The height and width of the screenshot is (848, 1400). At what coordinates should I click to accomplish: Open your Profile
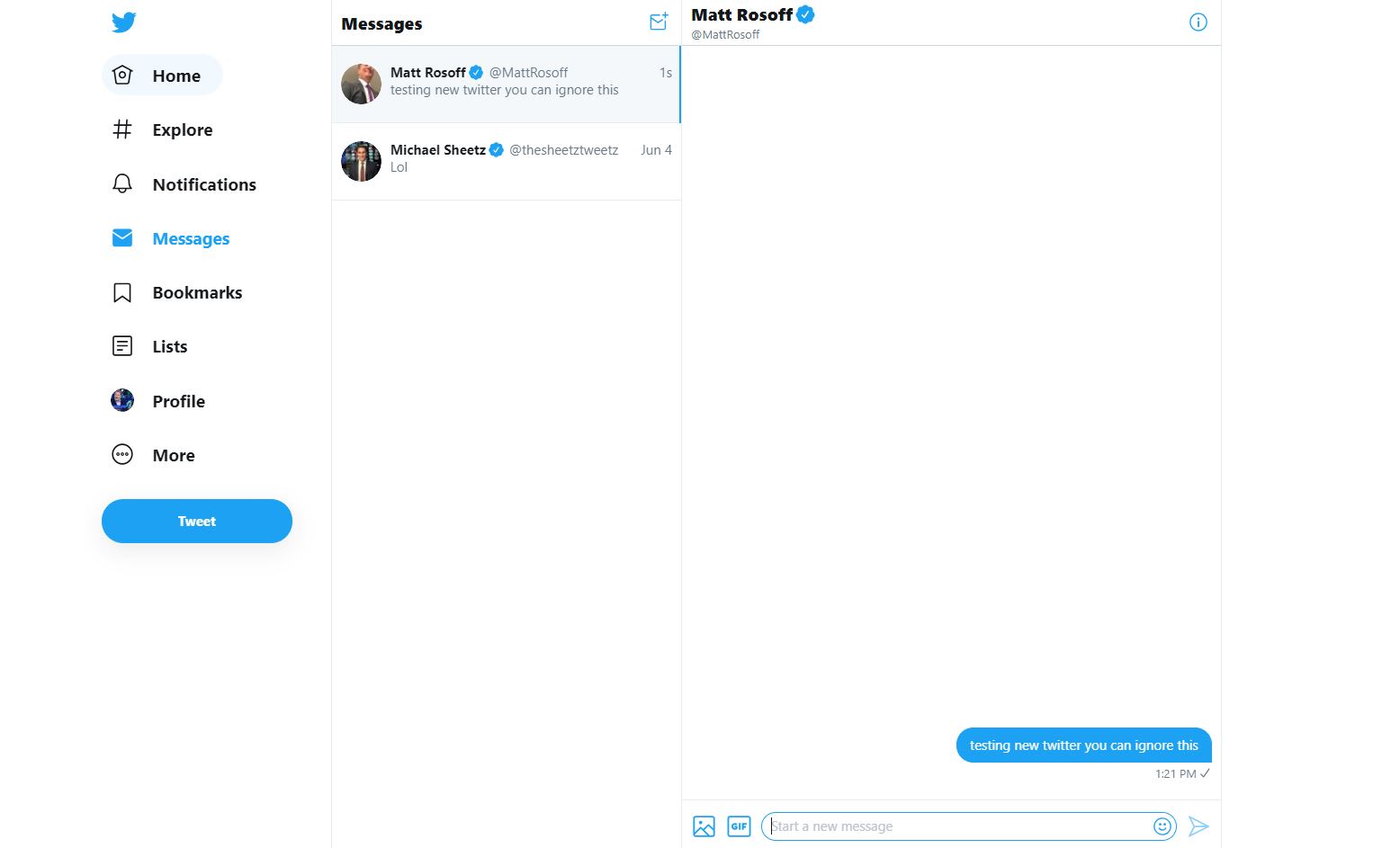pyautogui.click(x=178, y=401)
